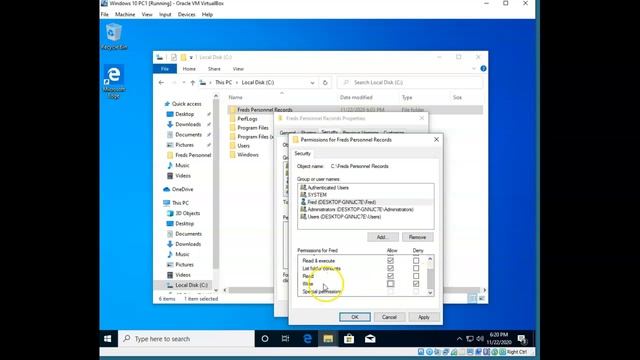
Task: Tick Deny checkbox for Read & execute
Action: (416, 260)
